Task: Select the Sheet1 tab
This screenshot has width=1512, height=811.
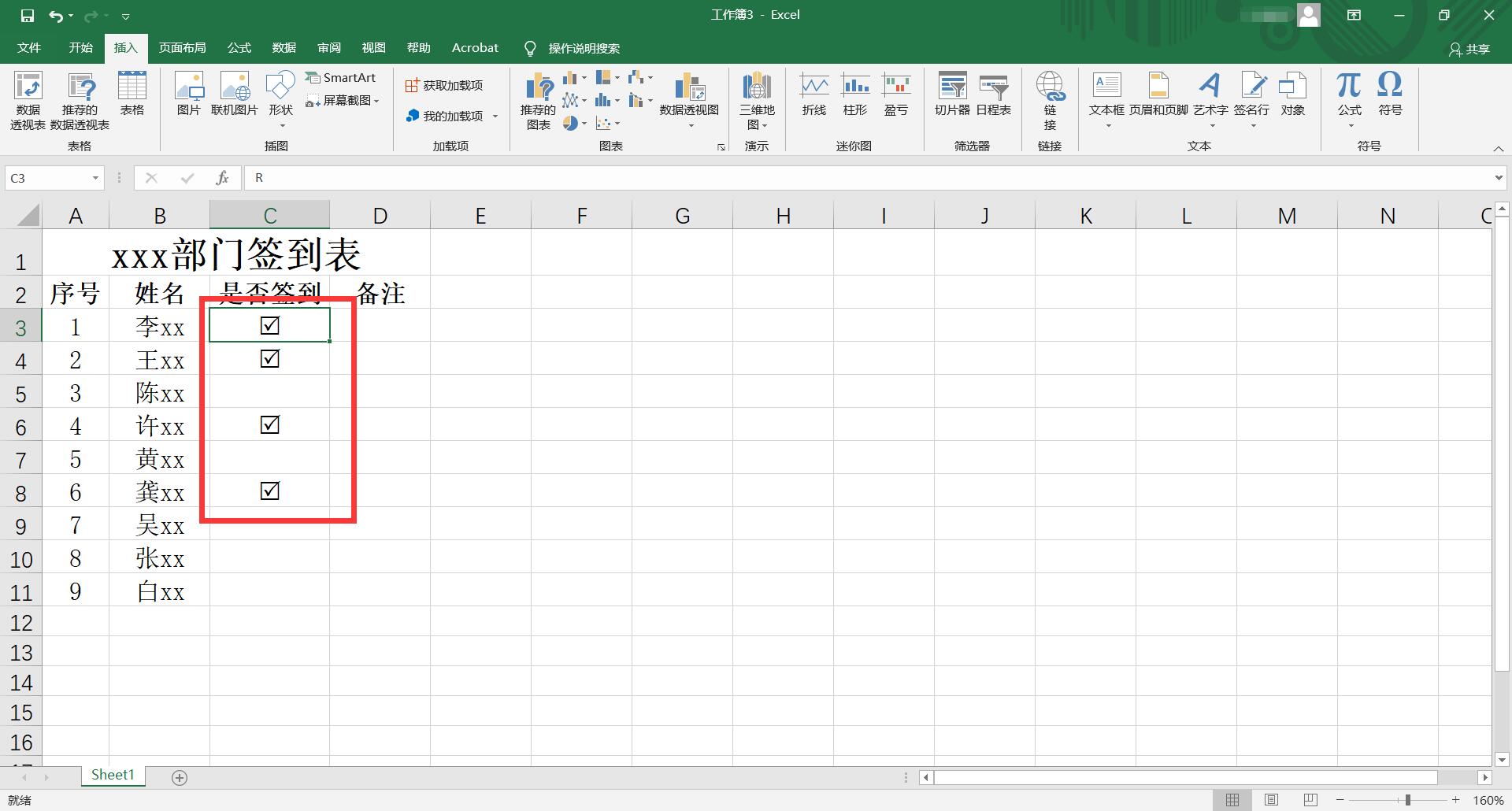Action: (x=113, y=776)
